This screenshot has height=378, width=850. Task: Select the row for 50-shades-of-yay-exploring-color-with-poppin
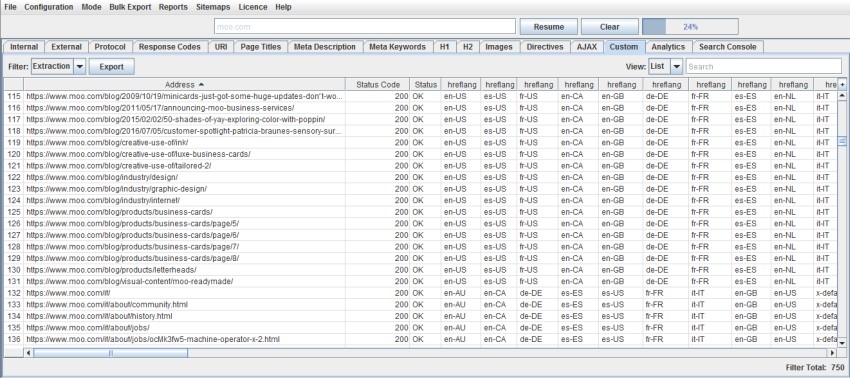point(421,119)
